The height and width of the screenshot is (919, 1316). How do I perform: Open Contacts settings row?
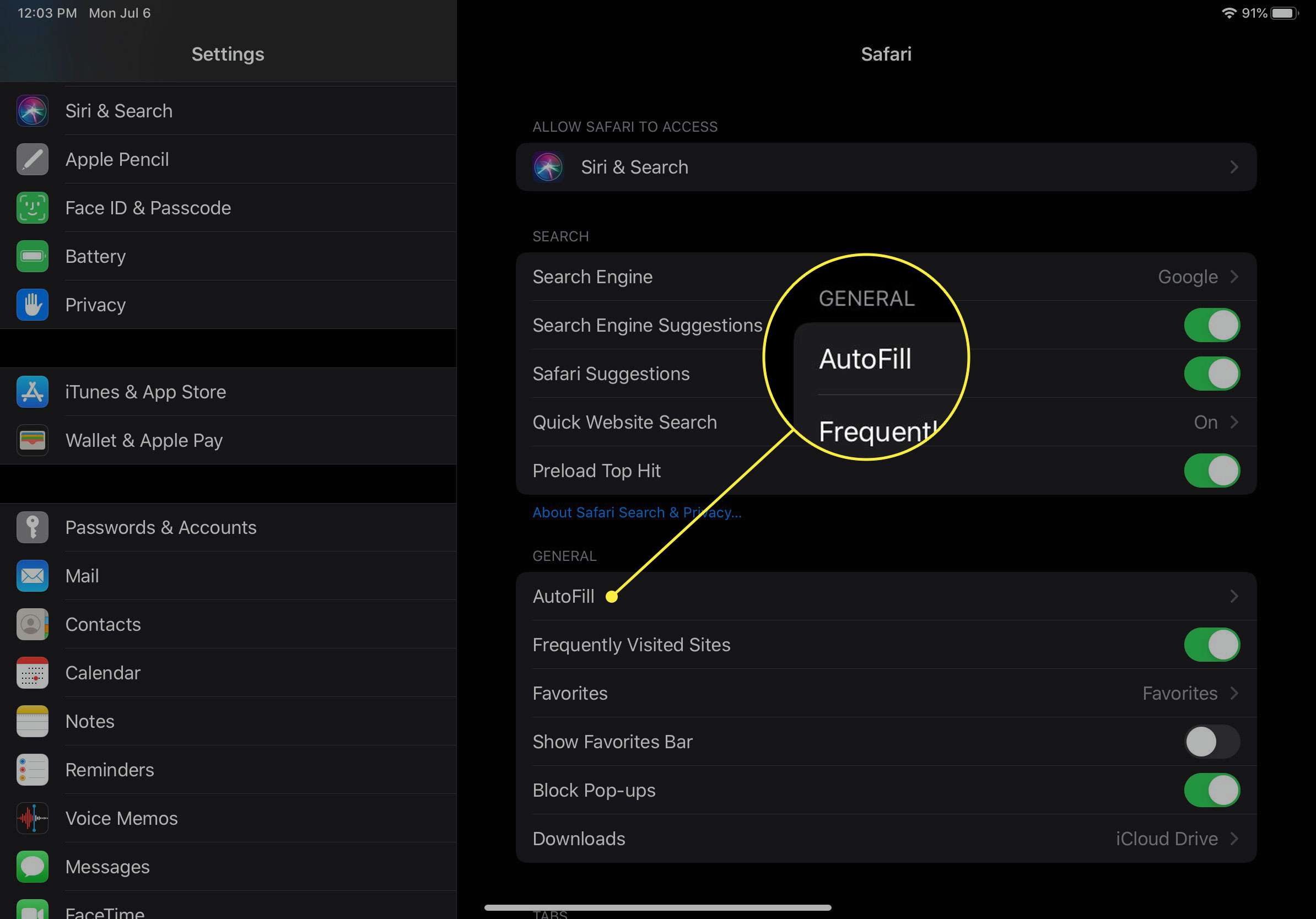228,624
